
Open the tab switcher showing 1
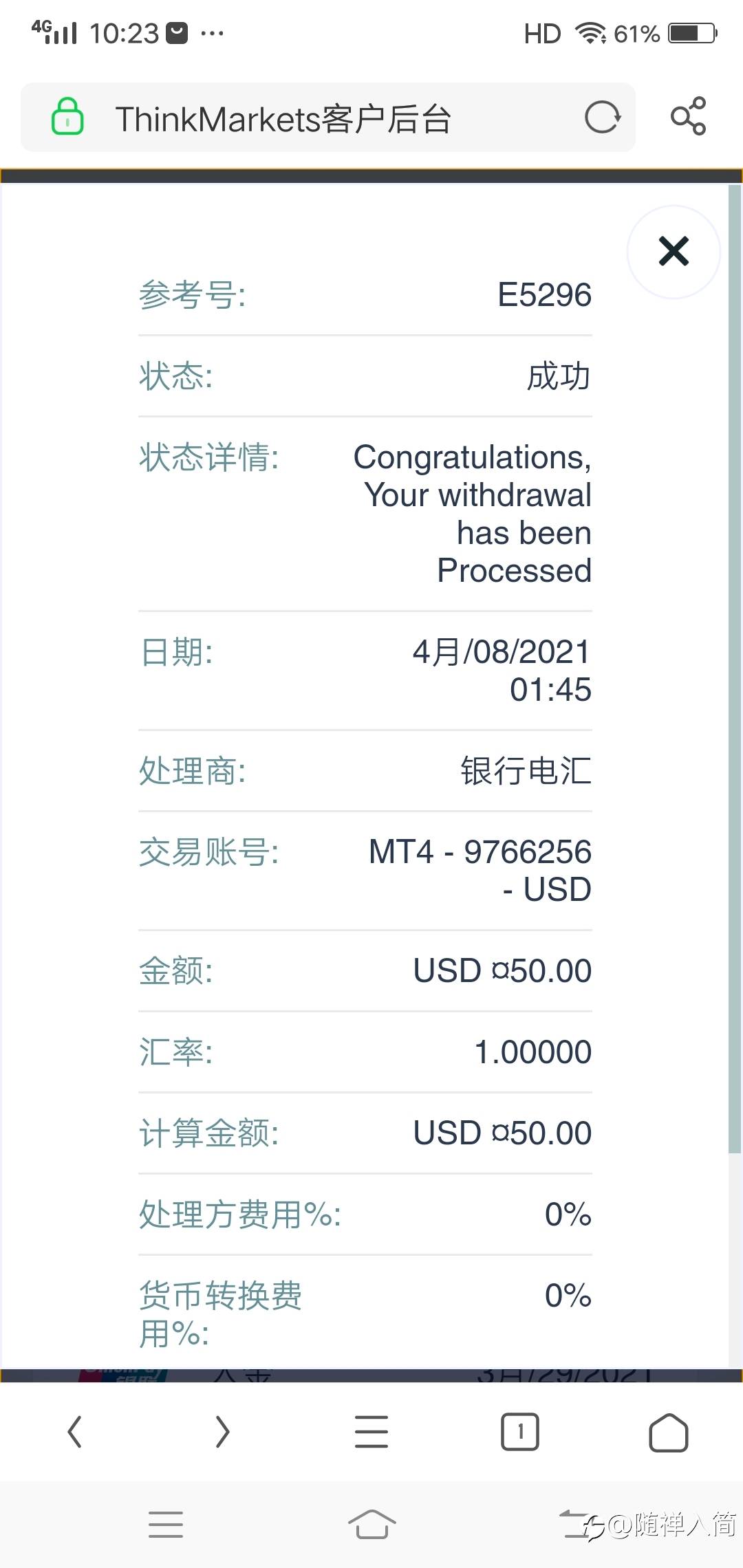point(520,1433)
